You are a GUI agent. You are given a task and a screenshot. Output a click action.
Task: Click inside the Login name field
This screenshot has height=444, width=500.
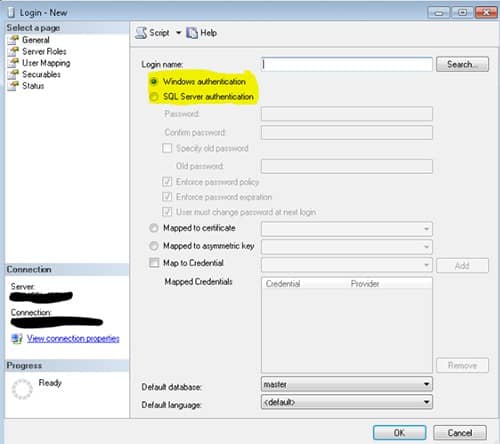[x=347, y=64]
